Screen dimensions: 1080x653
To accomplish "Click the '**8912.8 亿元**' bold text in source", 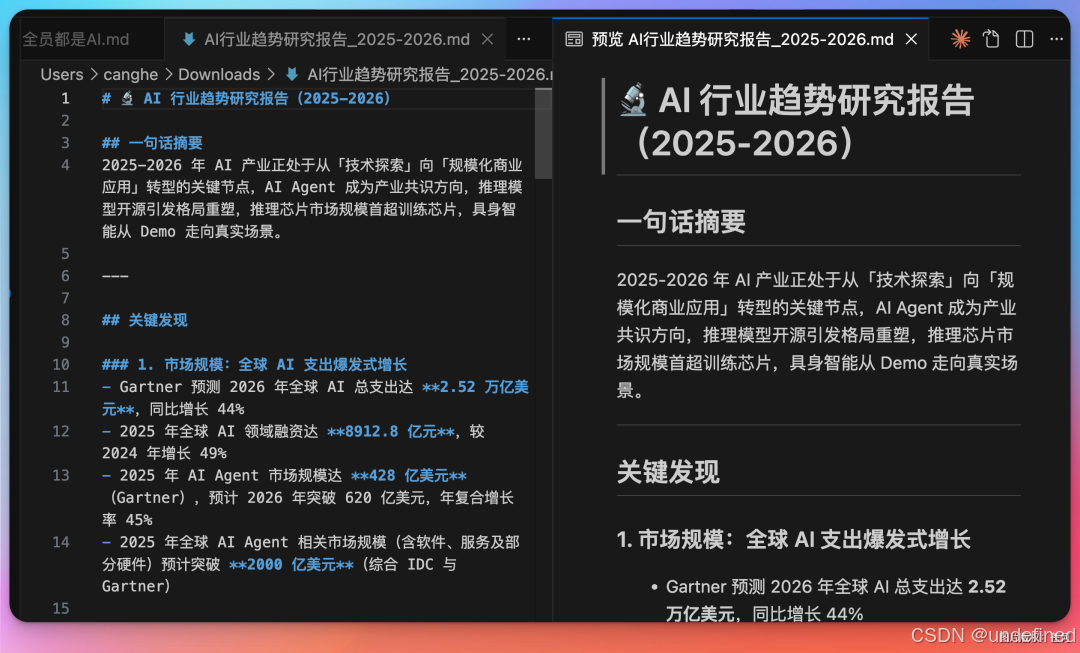I will (391, 431).
